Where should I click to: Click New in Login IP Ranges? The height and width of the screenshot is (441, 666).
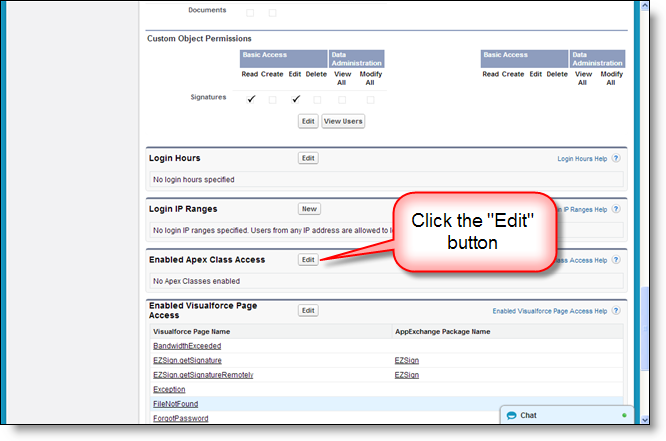pos(309,209)
